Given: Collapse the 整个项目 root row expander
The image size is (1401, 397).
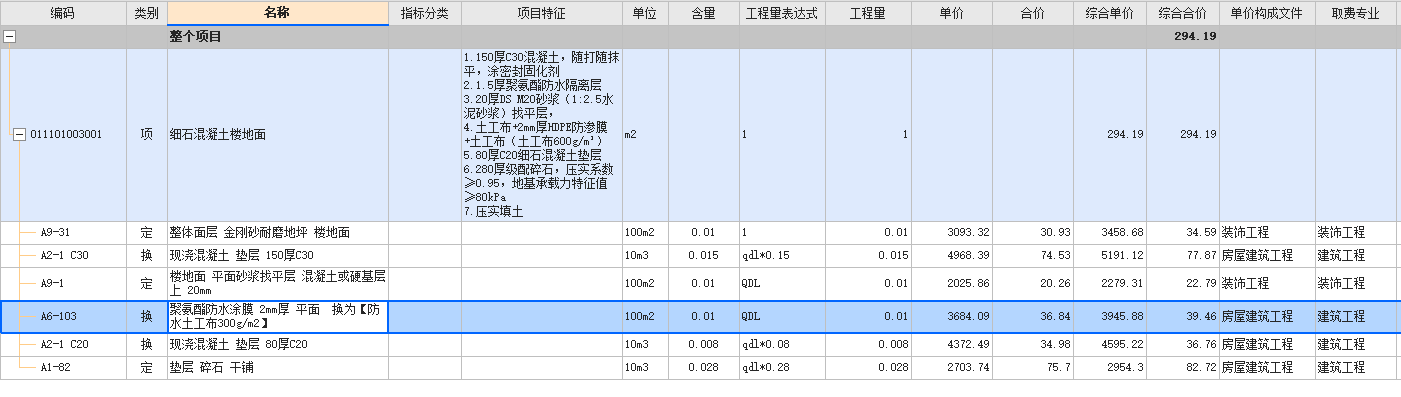Looking at the screenshot, I should click(x=9, y=37).
